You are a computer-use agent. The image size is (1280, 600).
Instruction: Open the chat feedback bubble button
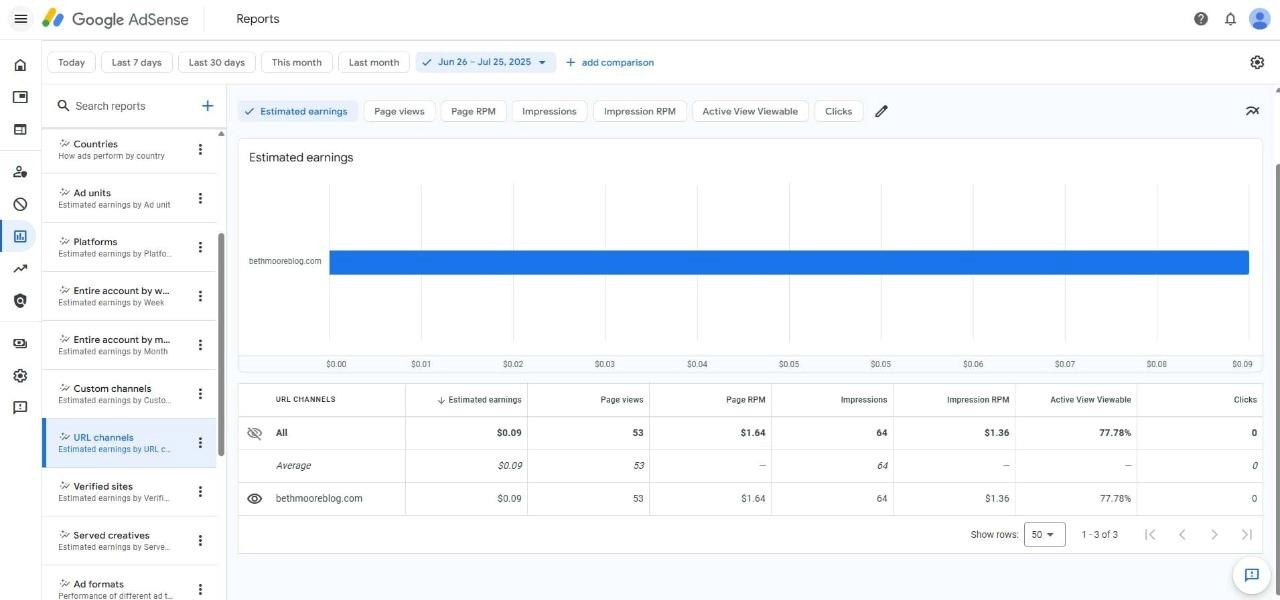[1251, 575]
